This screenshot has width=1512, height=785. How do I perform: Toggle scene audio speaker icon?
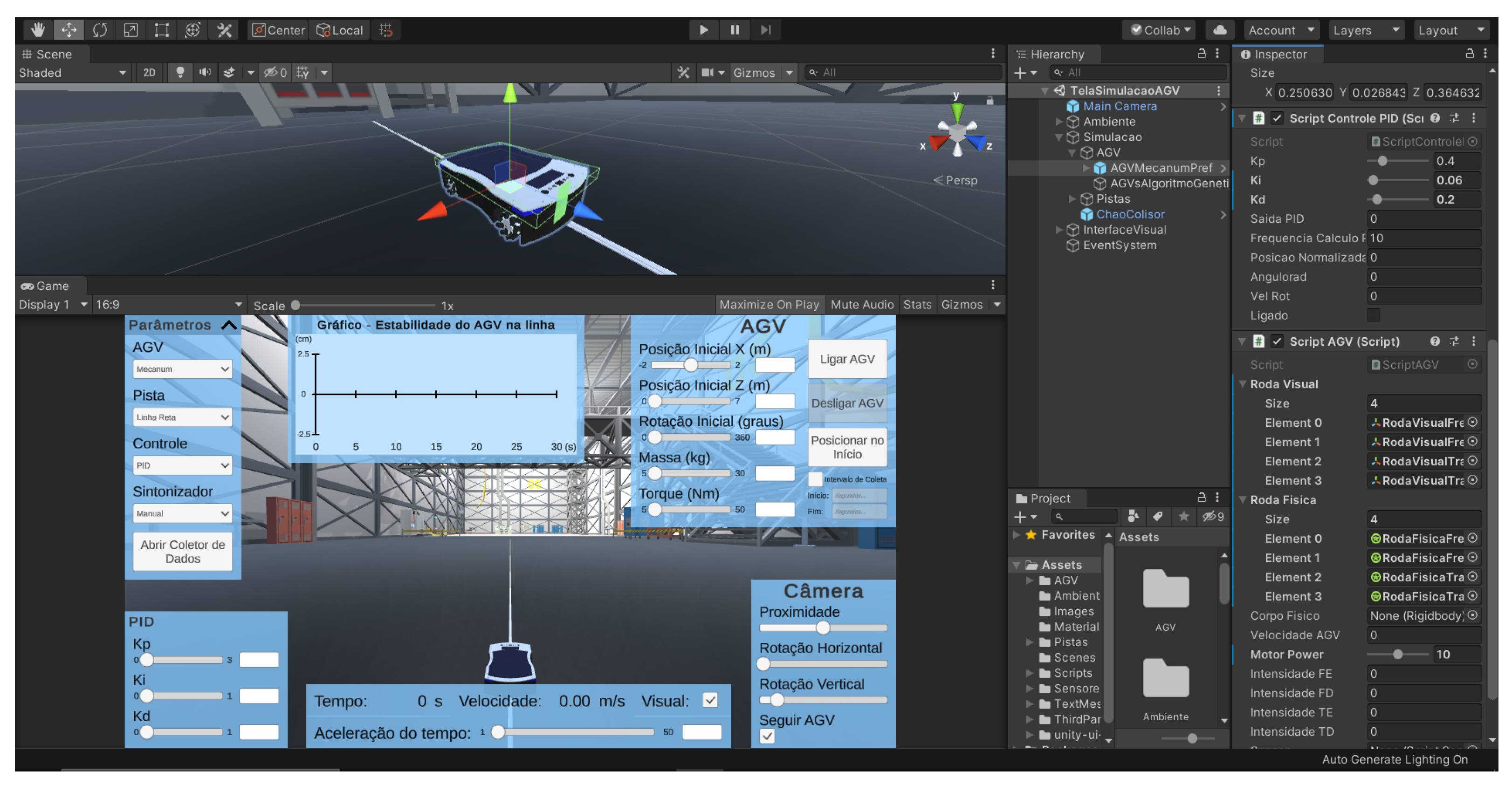pyautogui.click(x=205, y=72)
